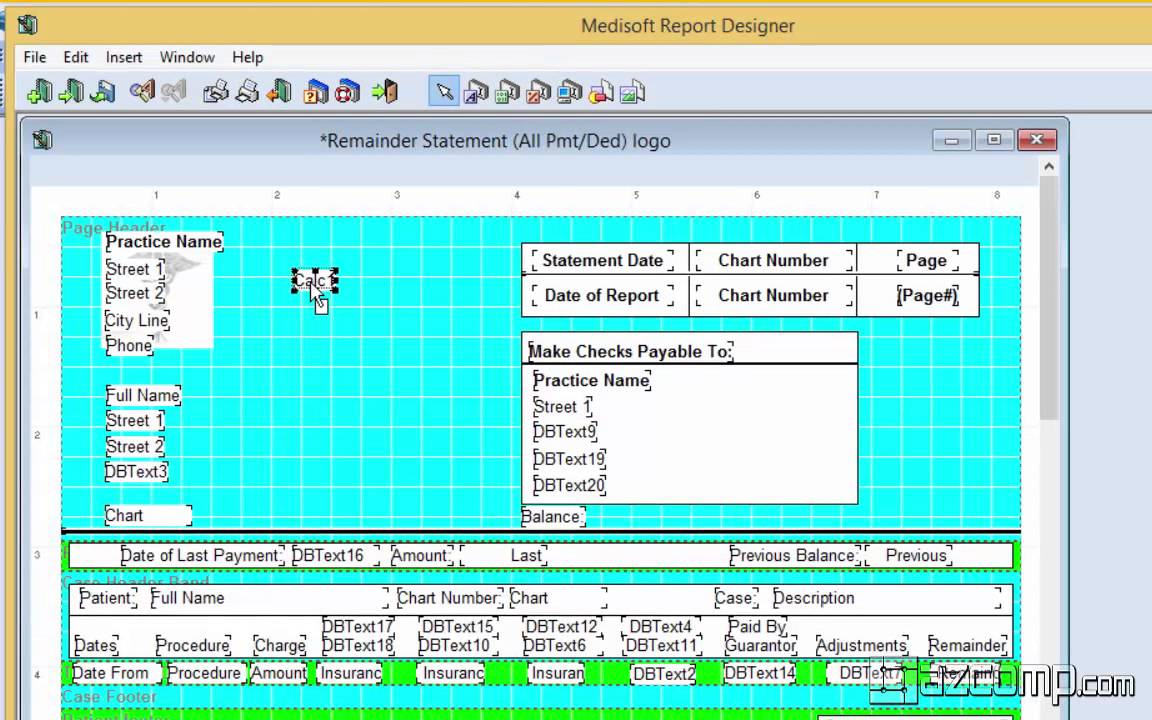Select the DBText20 field
This screenshot has width=1152, height=720.
pyautogui.click(x=569, y=485)
